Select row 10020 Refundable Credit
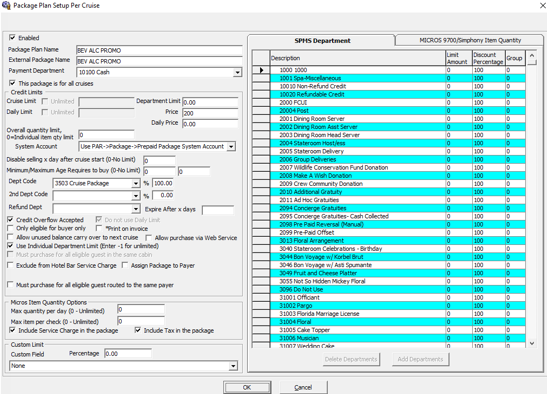Image resolution: width=547 pixels, height=394 pixels. pos(397,94)
